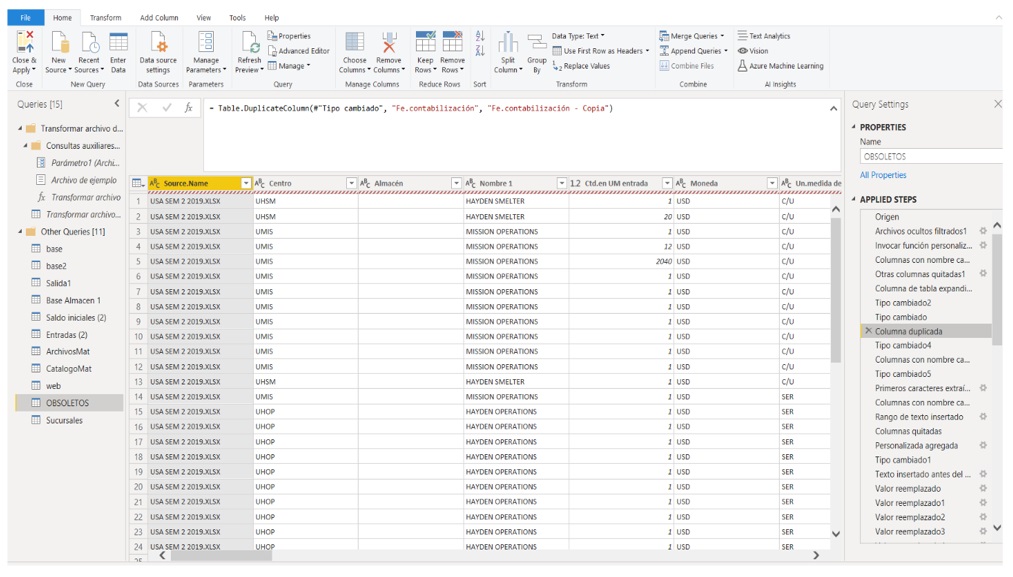Open the Centro column filter dropdown
1013x577 pixels.
coord(351,183)
